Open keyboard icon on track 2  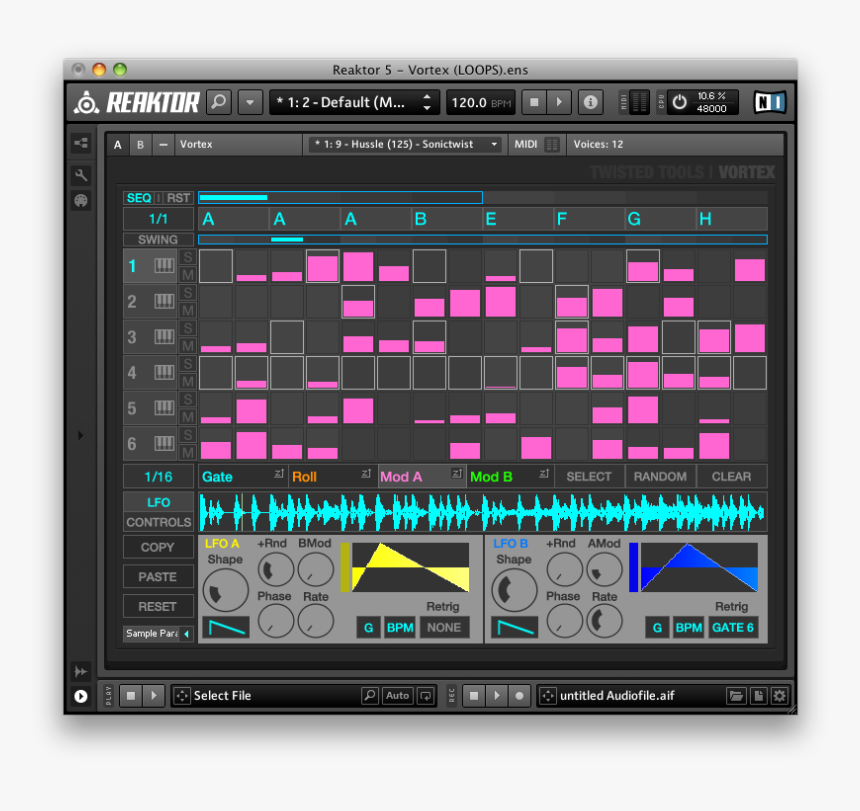pos(164,301)
